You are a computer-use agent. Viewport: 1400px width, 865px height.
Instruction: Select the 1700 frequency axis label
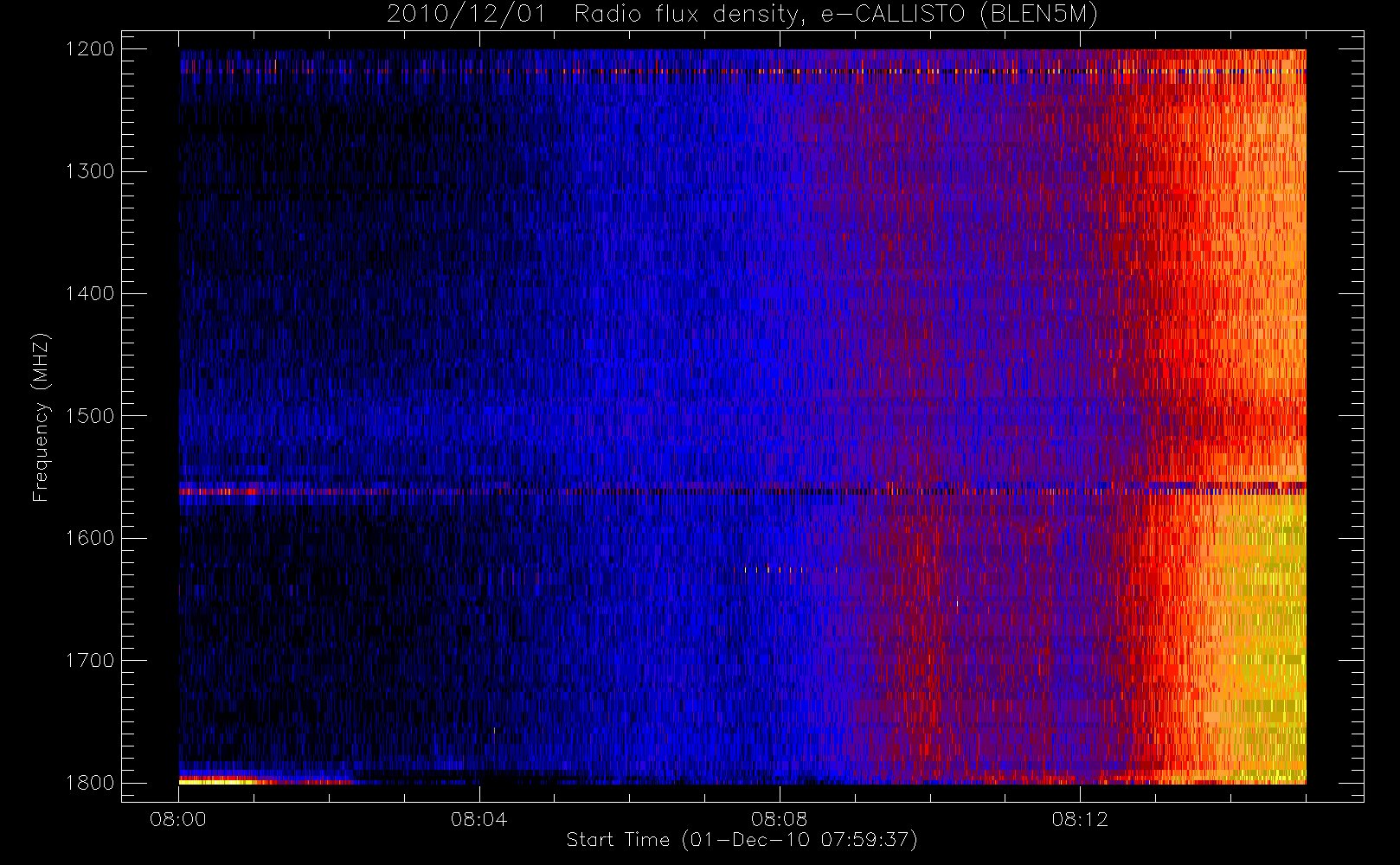pos(90,660)
